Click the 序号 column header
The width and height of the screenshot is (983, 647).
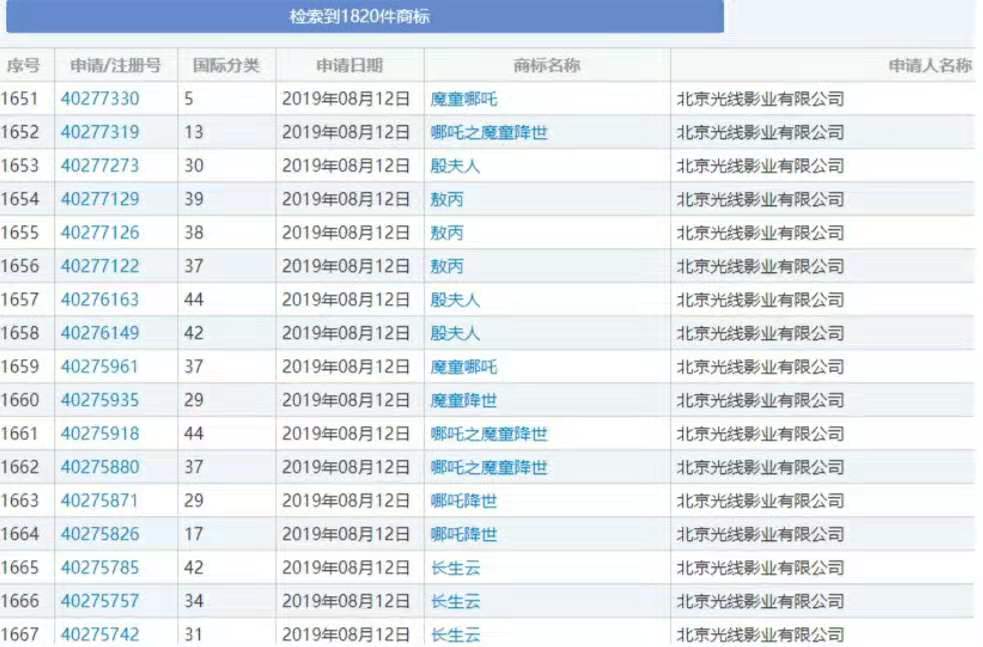coord(25,63)
